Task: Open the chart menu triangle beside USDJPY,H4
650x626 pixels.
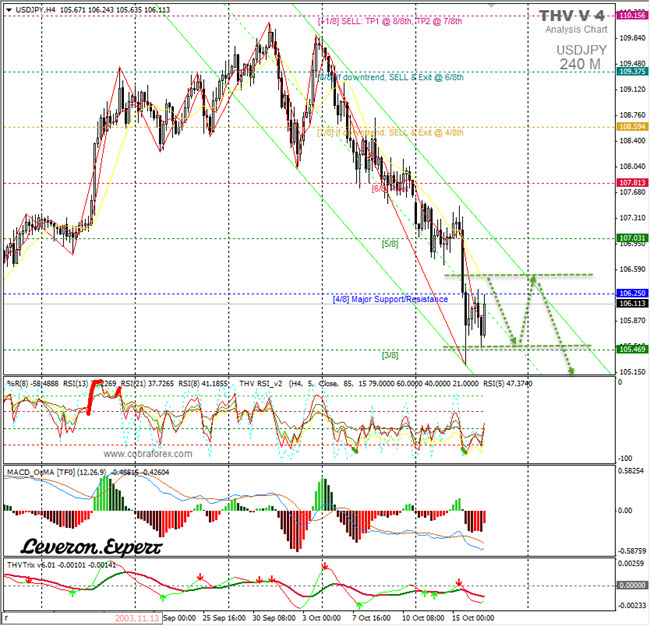Action: tap(8, 9)
